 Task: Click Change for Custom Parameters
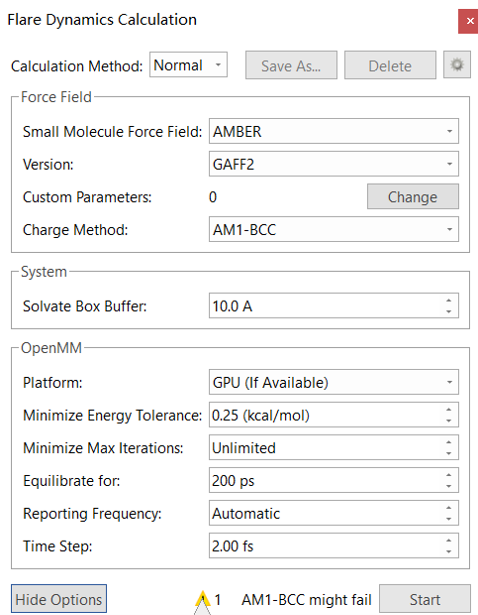413,197
